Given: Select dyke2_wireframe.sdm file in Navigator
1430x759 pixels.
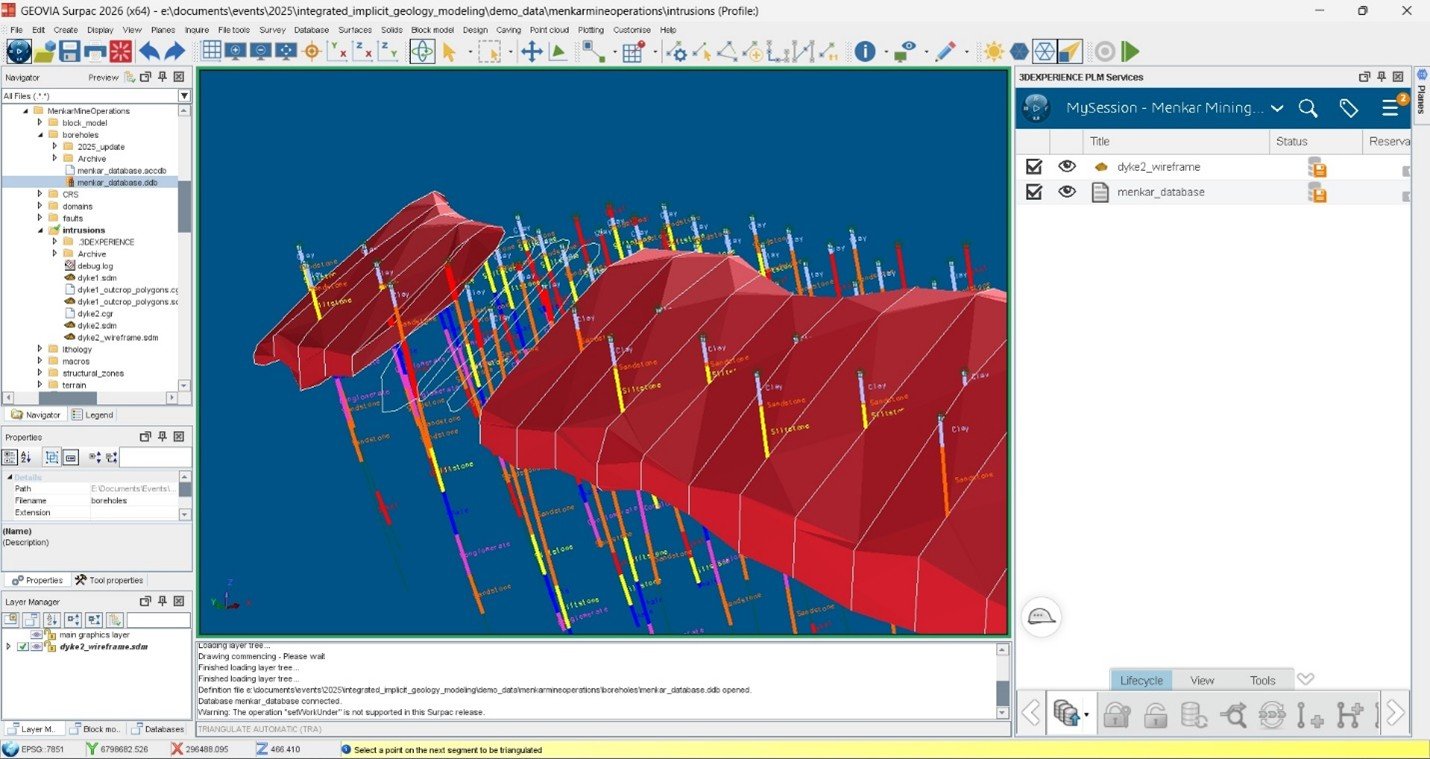Looking at the screenshot, I should (x=117, y=337).
